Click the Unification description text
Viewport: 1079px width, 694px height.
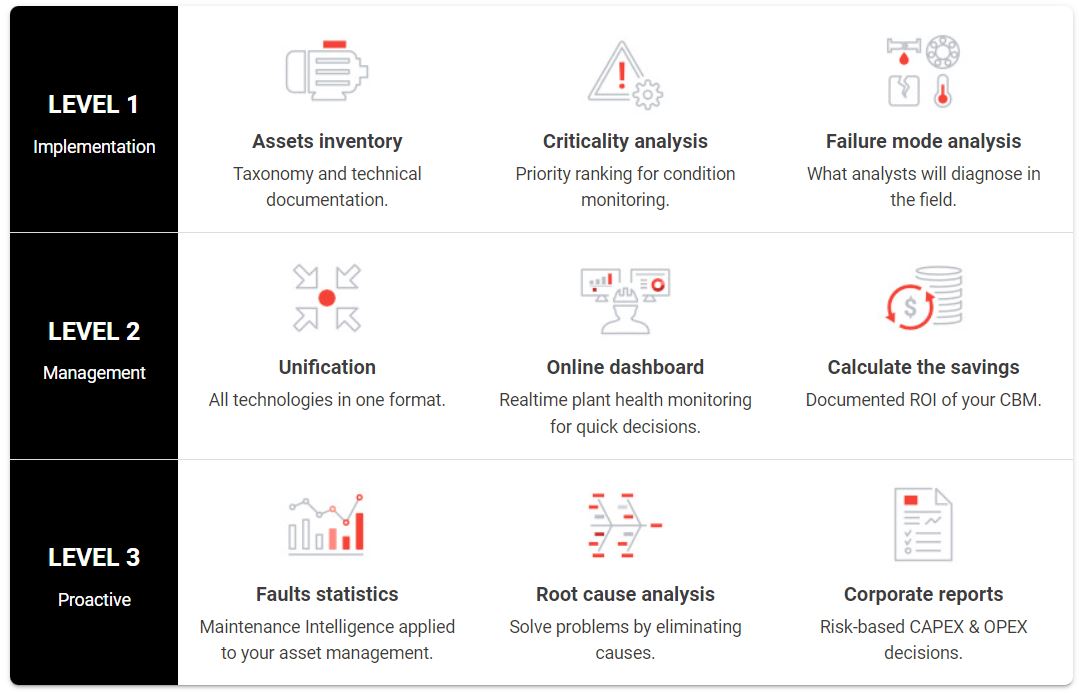tap(327, 400)
